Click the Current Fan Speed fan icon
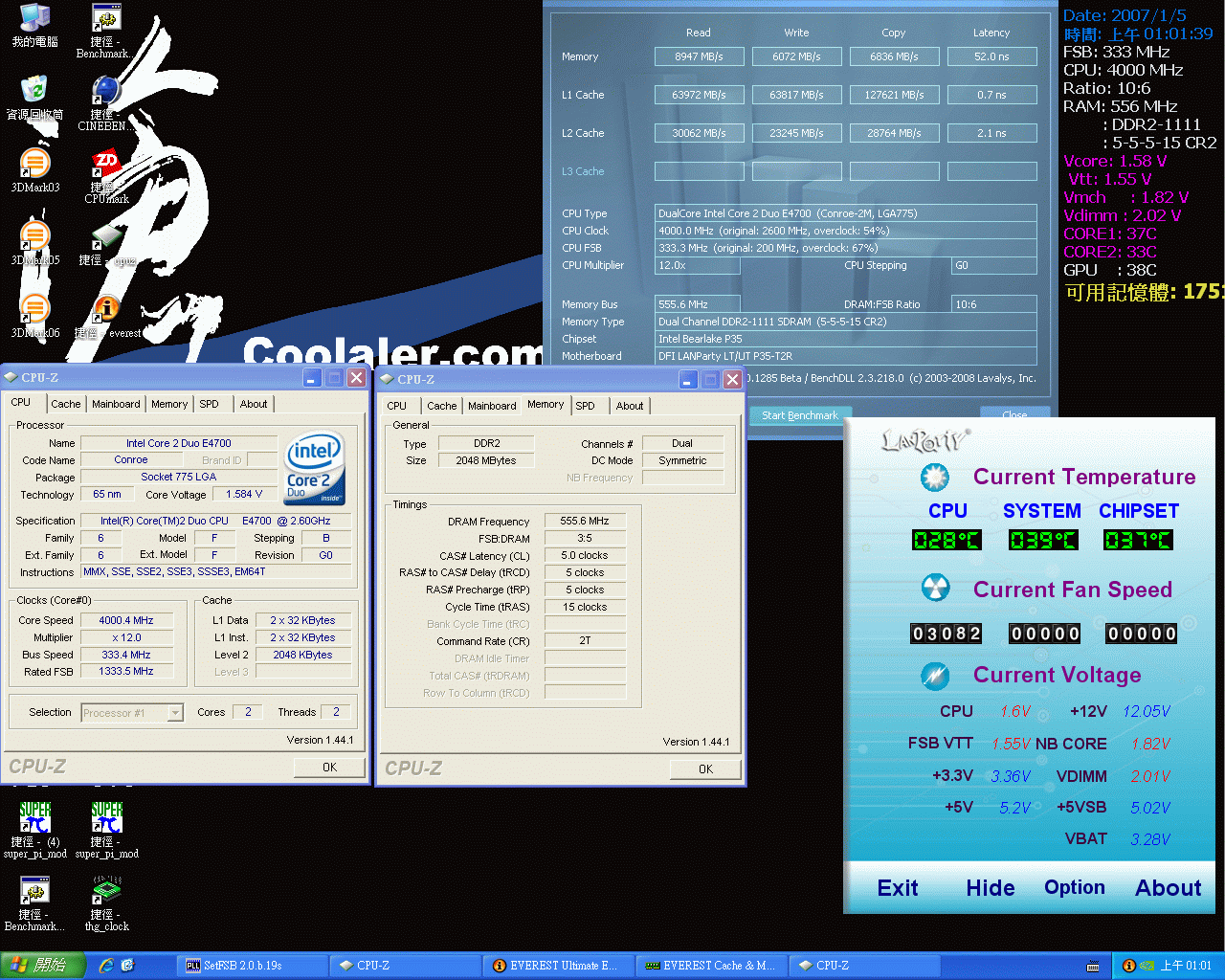1225x980 pixels. [934, 589]
